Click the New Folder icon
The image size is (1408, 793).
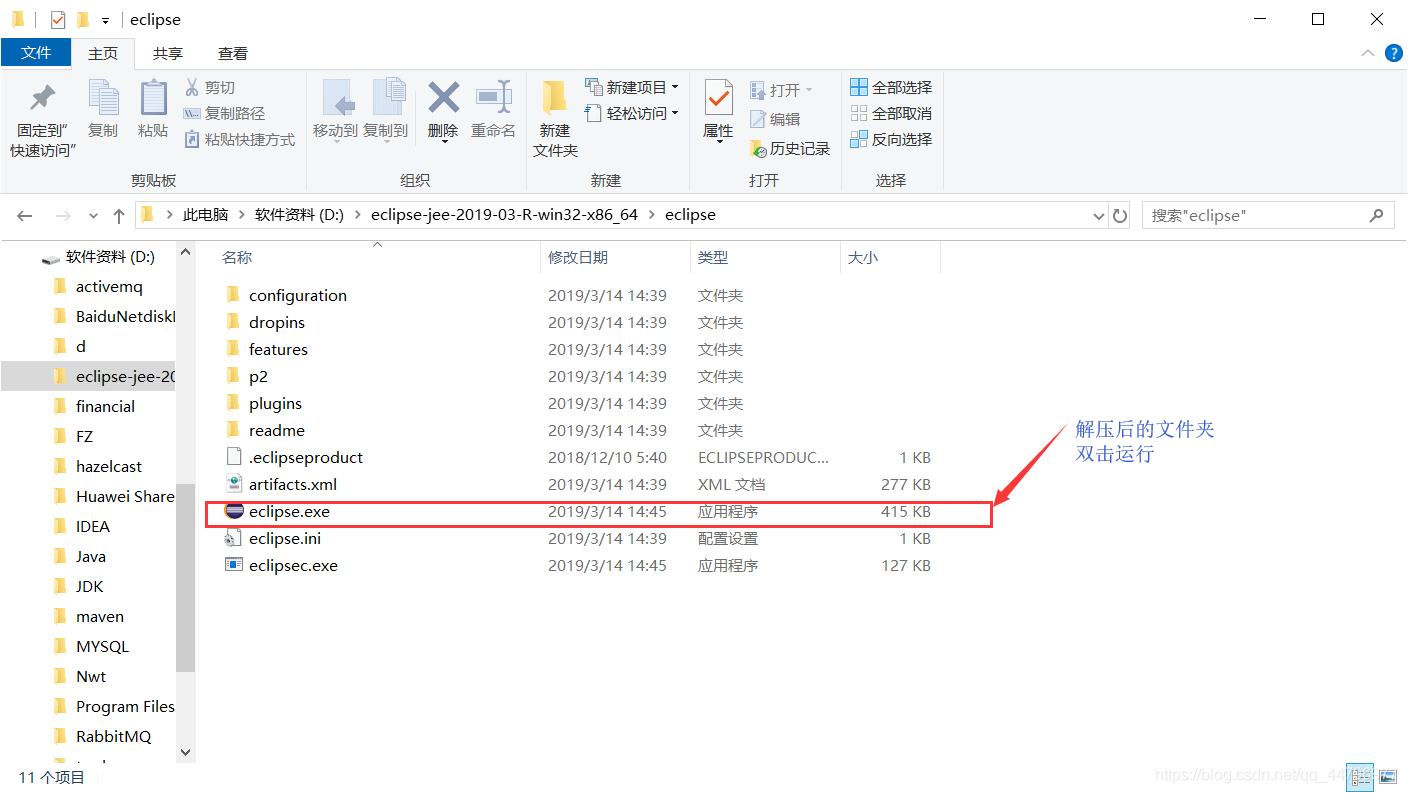pos(554,98)
